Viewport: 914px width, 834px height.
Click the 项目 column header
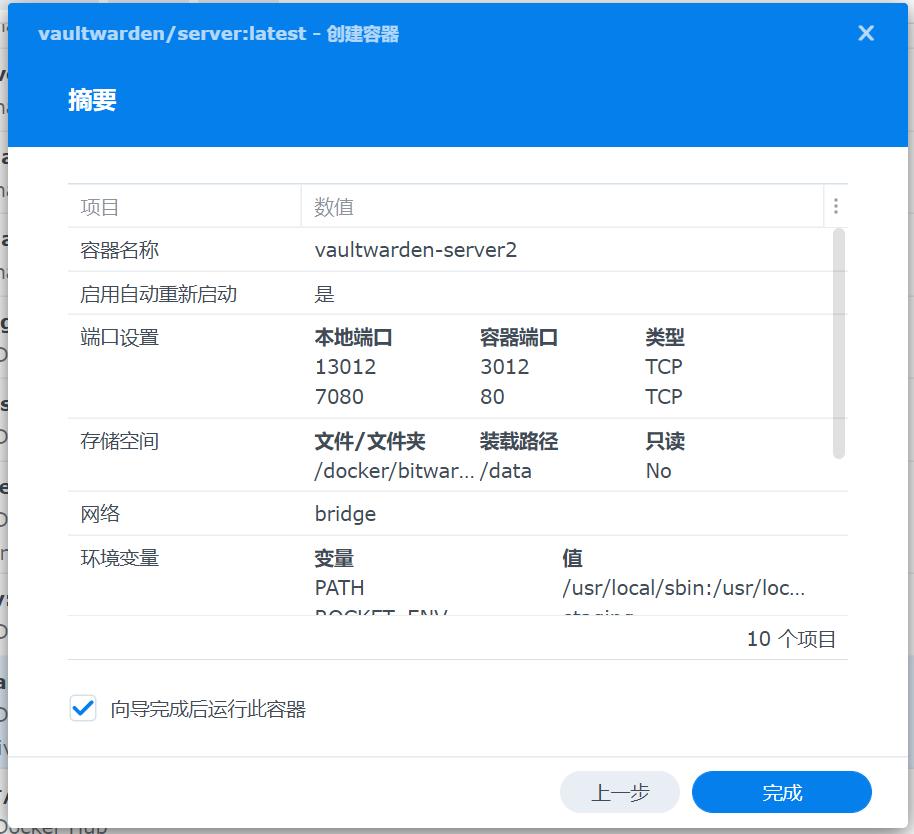94,206
